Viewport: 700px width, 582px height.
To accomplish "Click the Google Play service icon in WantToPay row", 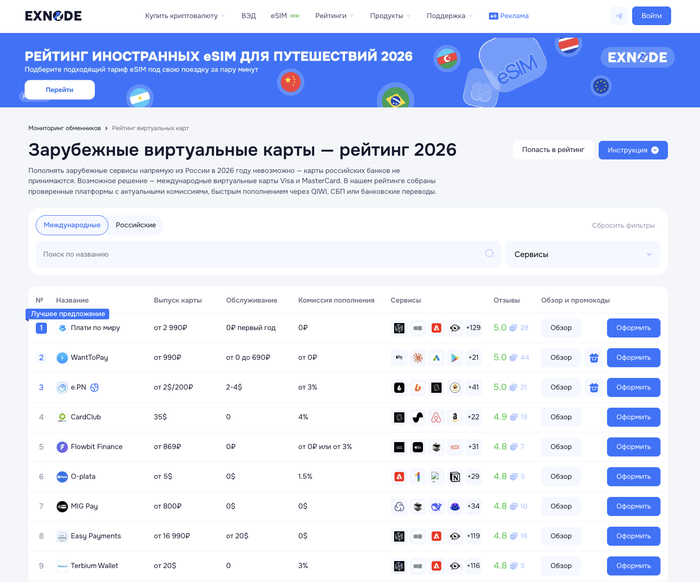I will coord(455,358).
